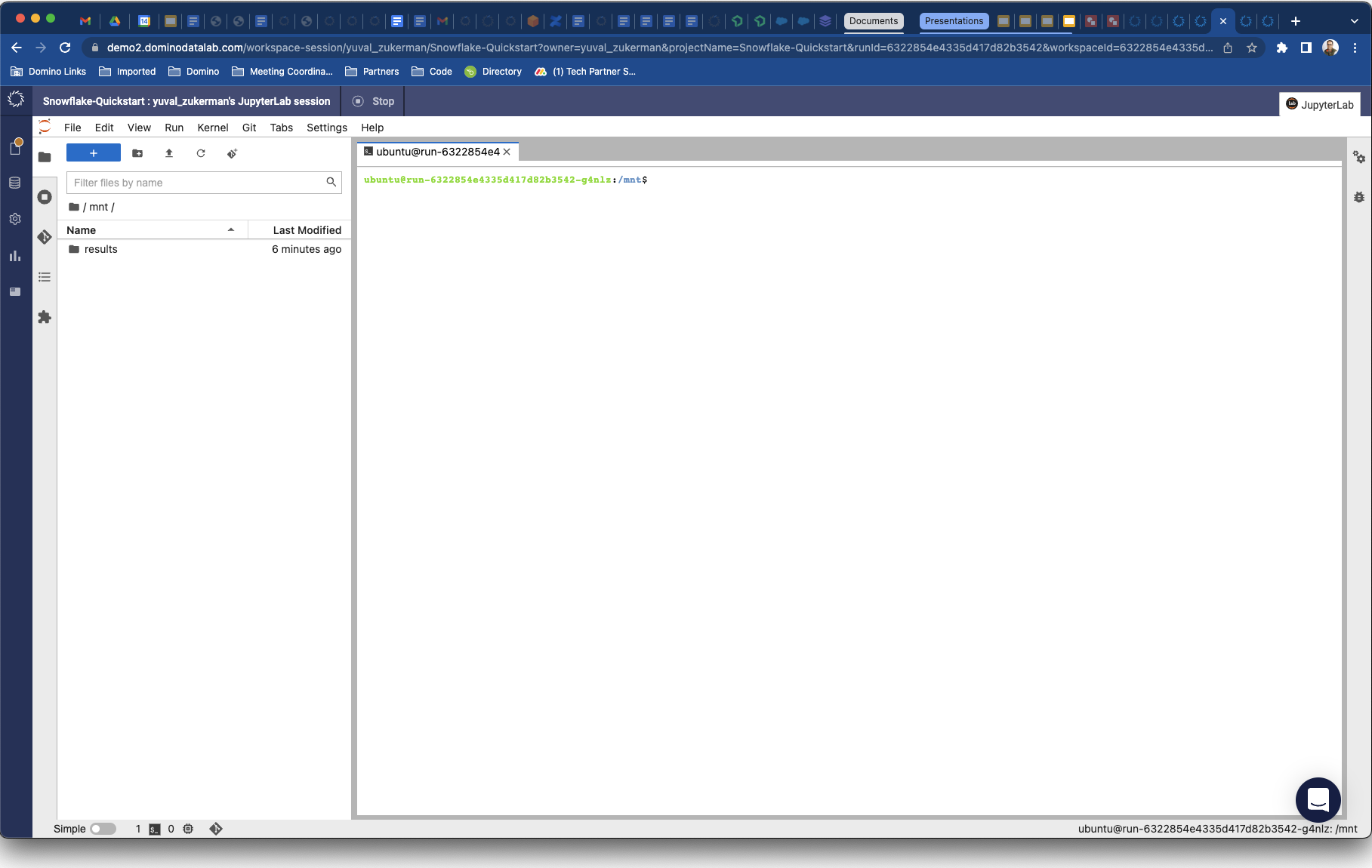Screen dimensions: 1372x868
Task: Open the Extension Manager puzzle icon
Action: (45, 317)
